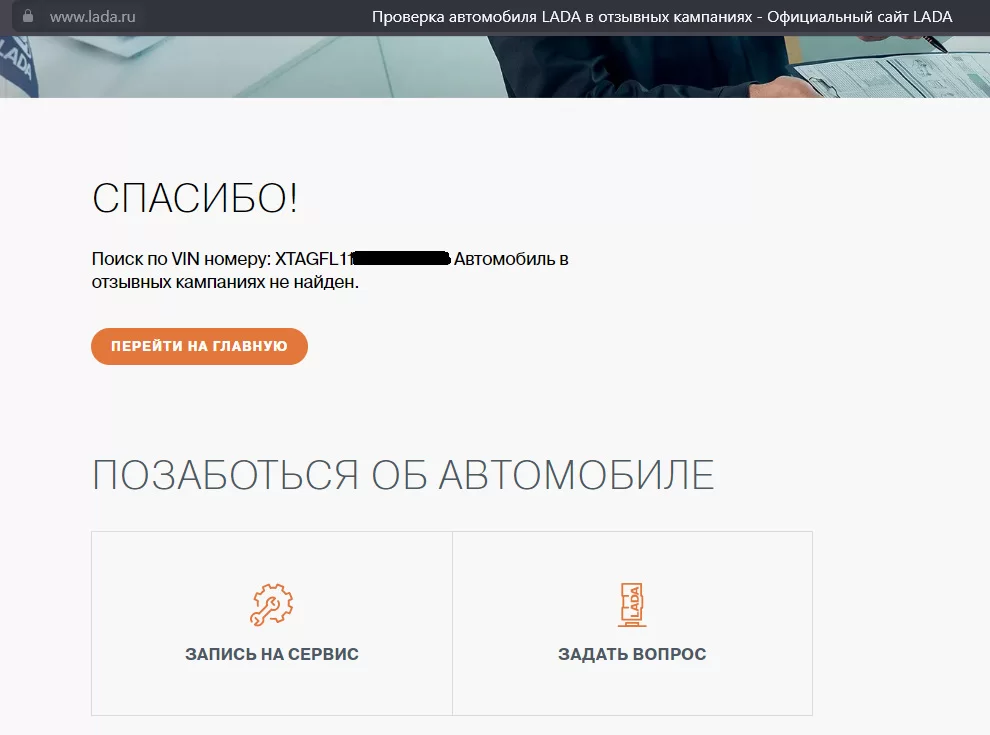This screenshot has width=990, height=735.
Task: Click the wrench and gear service icon
Action: 271,605
